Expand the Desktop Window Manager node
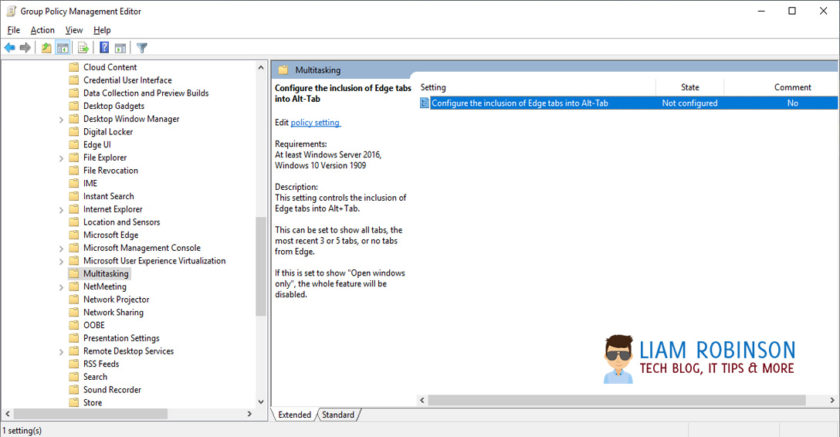The image size is (840, 437). [61, 119]
